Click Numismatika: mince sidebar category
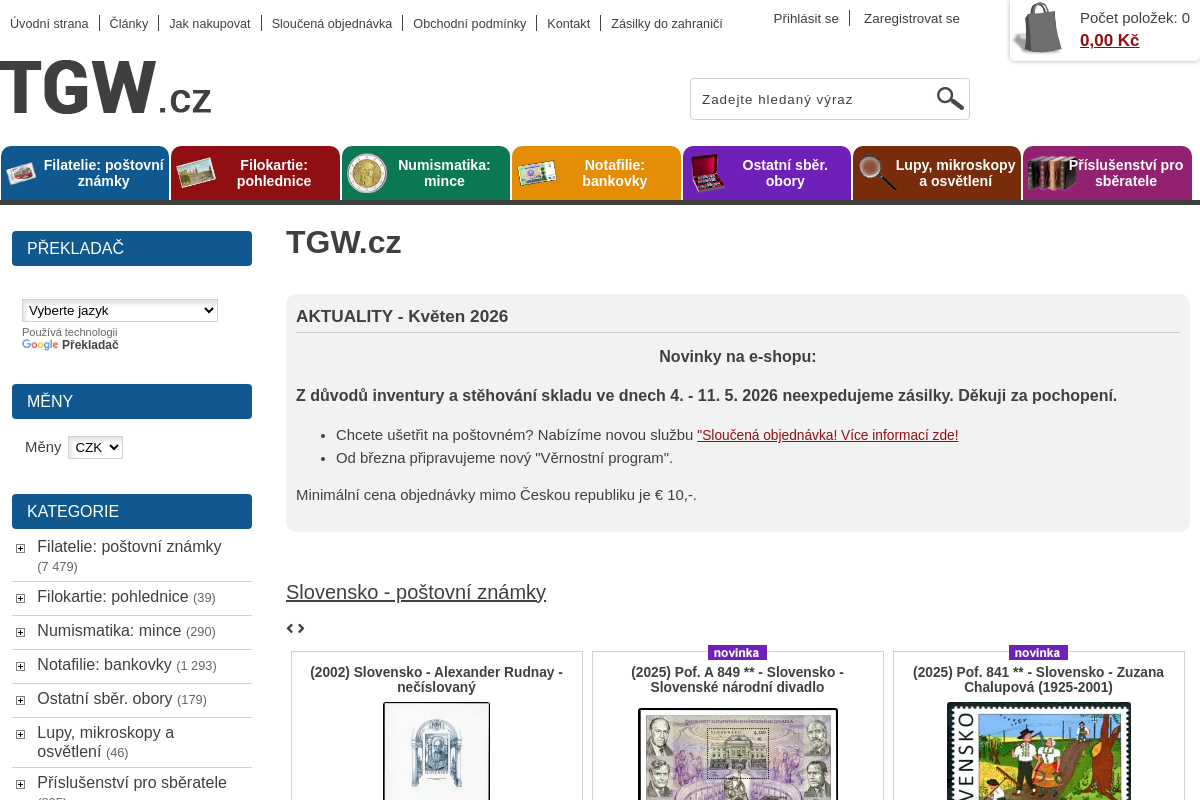The height and width of the screenshot is (800, 1200). [109, 631]
